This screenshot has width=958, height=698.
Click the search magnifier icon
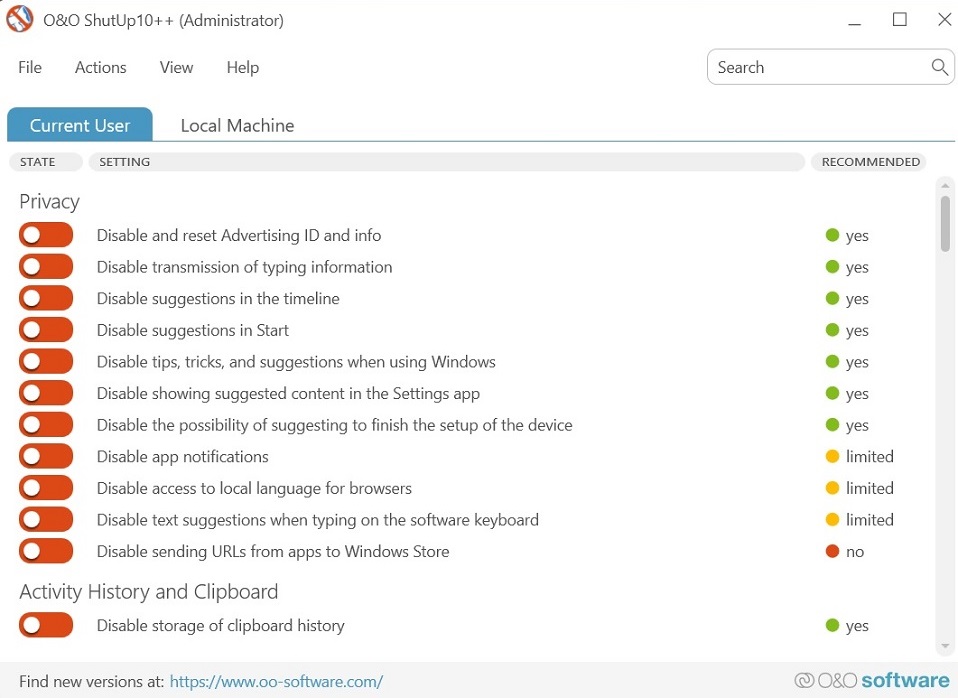(x=938, y=67)
